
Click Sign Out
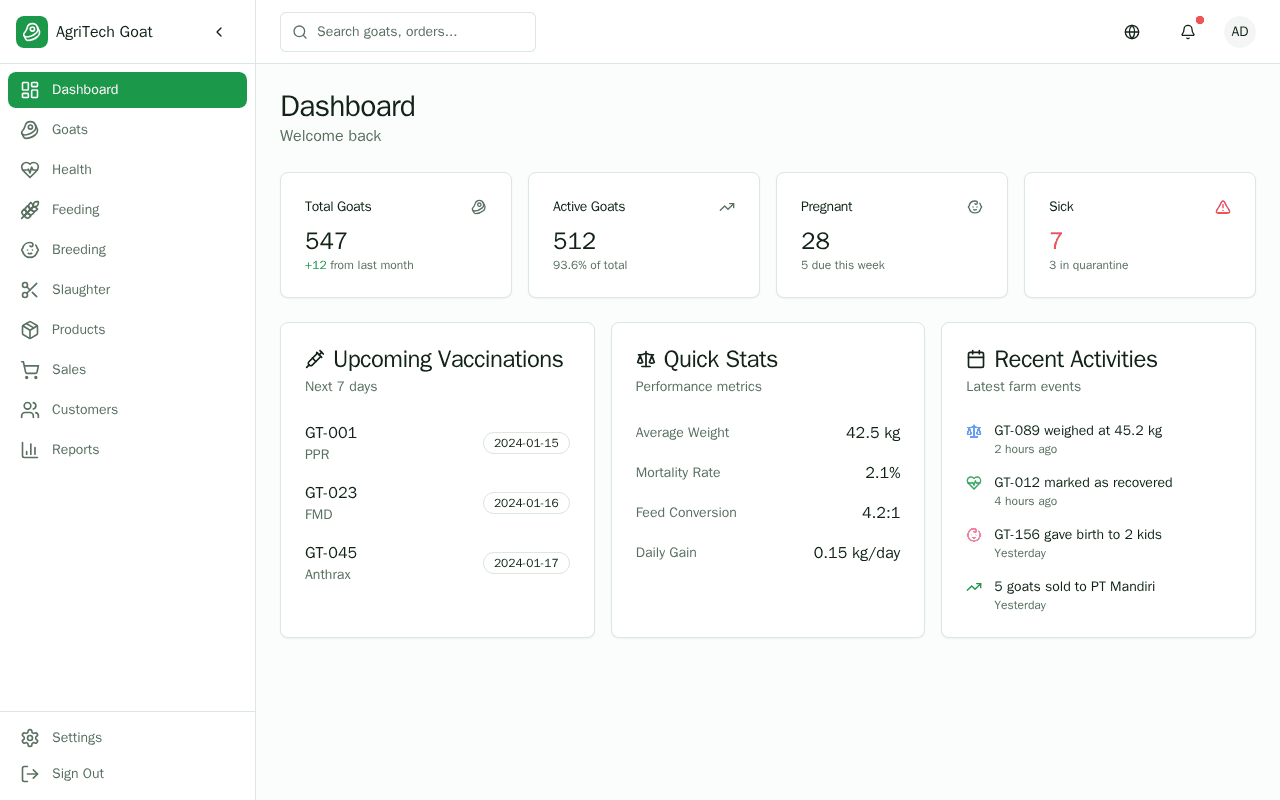coord(127,774)
